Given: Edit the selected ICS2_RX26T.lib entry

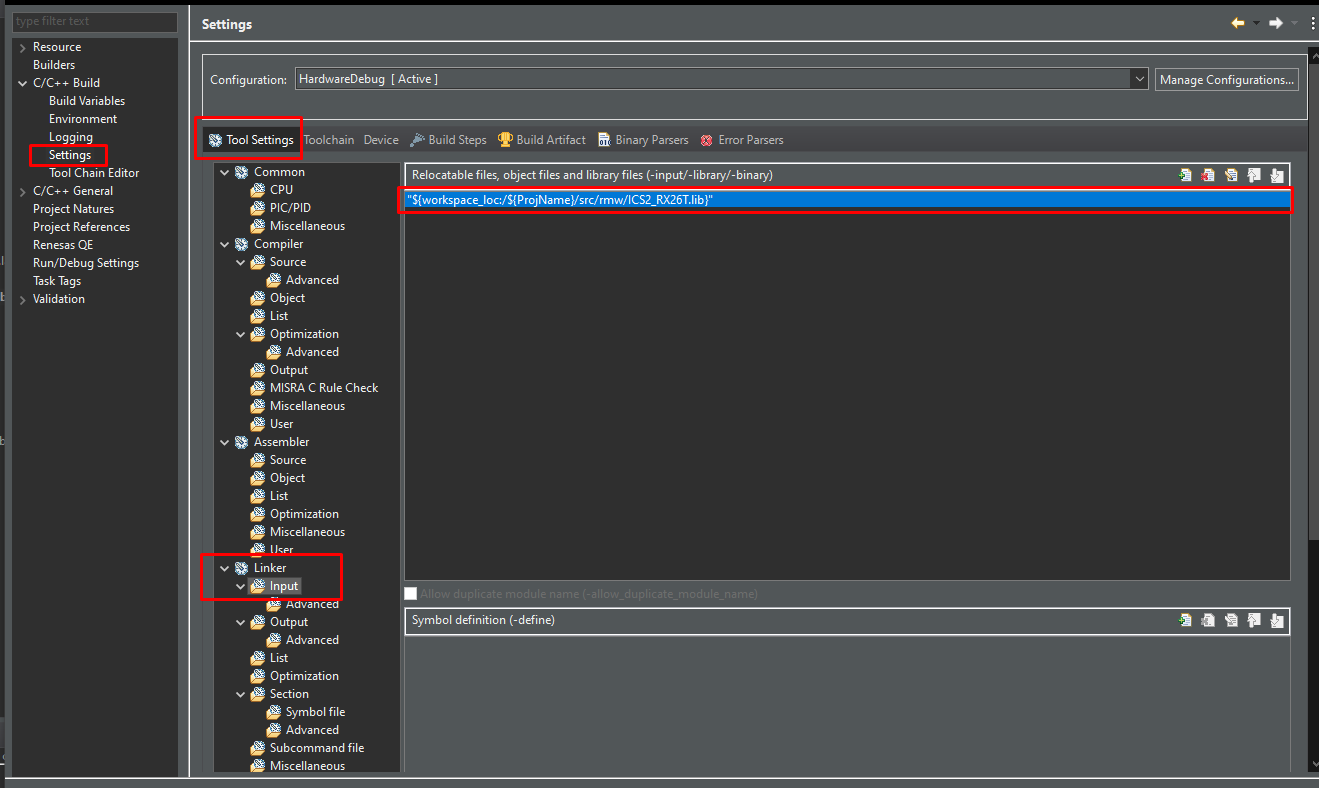Looking at the screenshot, I should tap(1231, 174).
